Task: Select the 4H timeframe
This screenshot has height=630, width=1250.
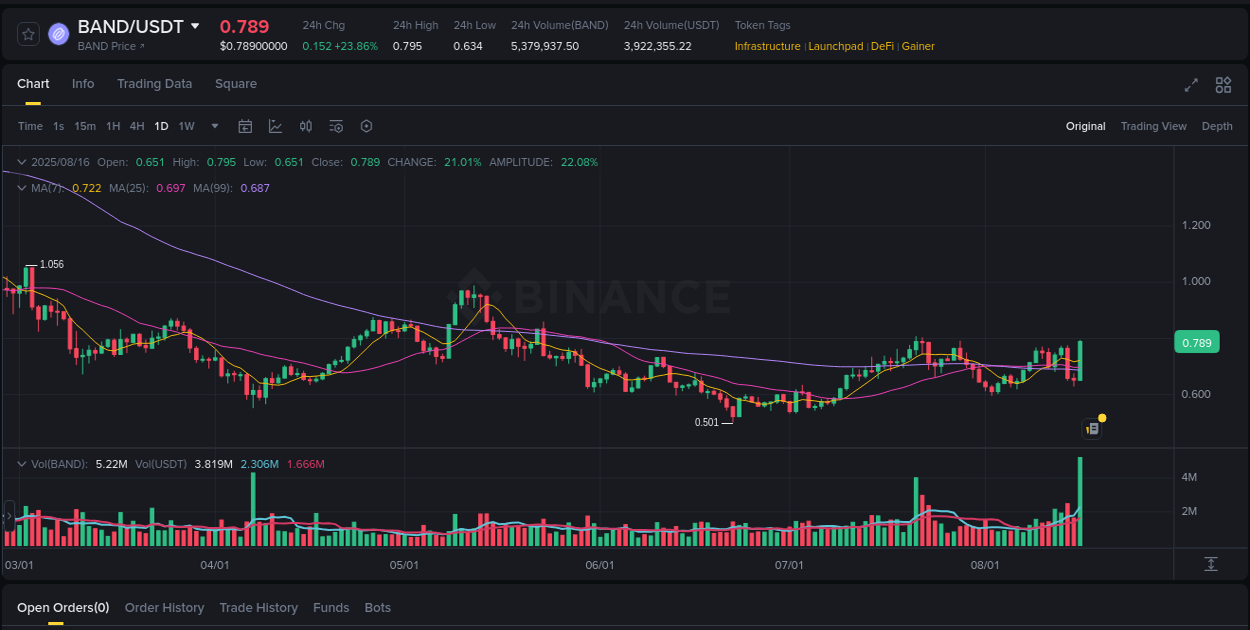Action: point(137,126)
